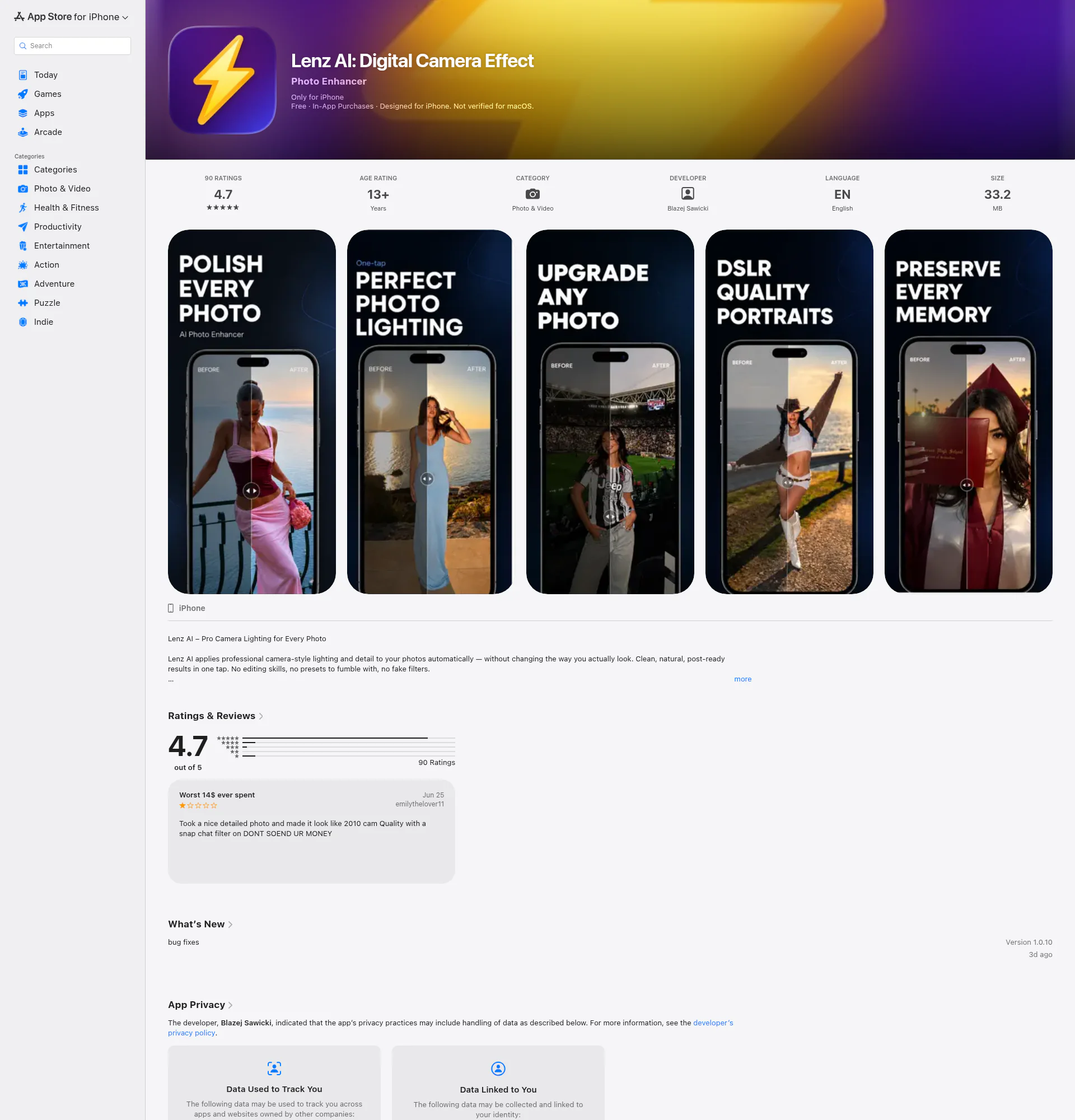Click the Categories grid icon
This screenshot has width=1075, height=1120.
pyautogui.click(x=23, y=170)
